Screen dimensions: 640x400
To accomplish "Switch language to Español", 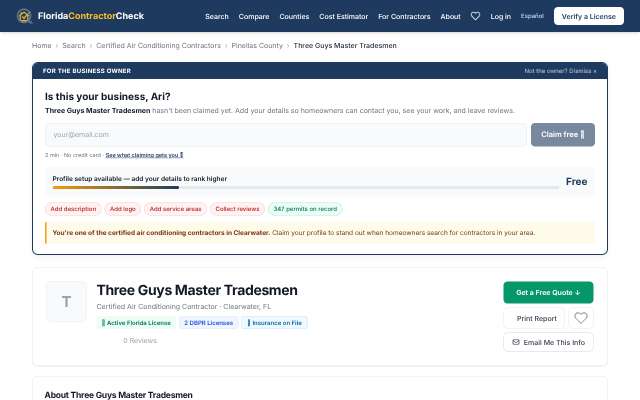I will (532, 16).
